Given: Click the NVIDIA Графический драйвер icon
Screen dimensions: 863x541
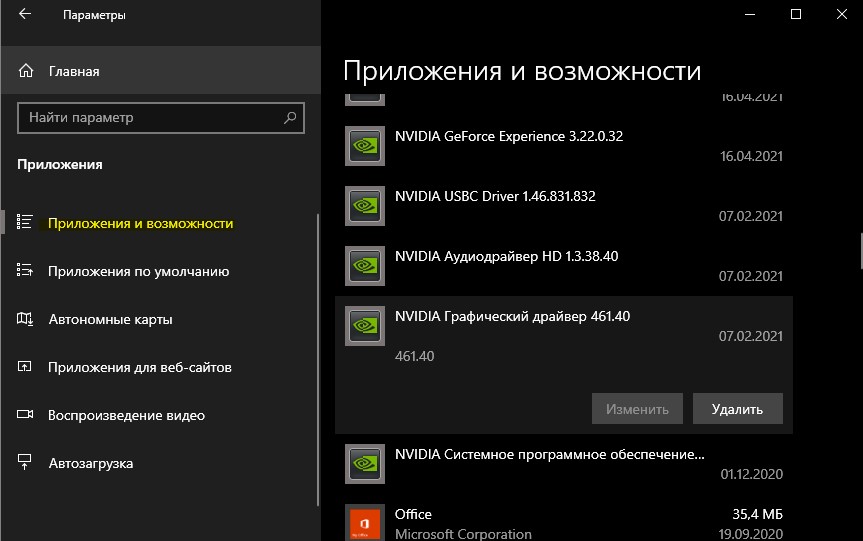Looking at the screenshot, I should [365, 326].
